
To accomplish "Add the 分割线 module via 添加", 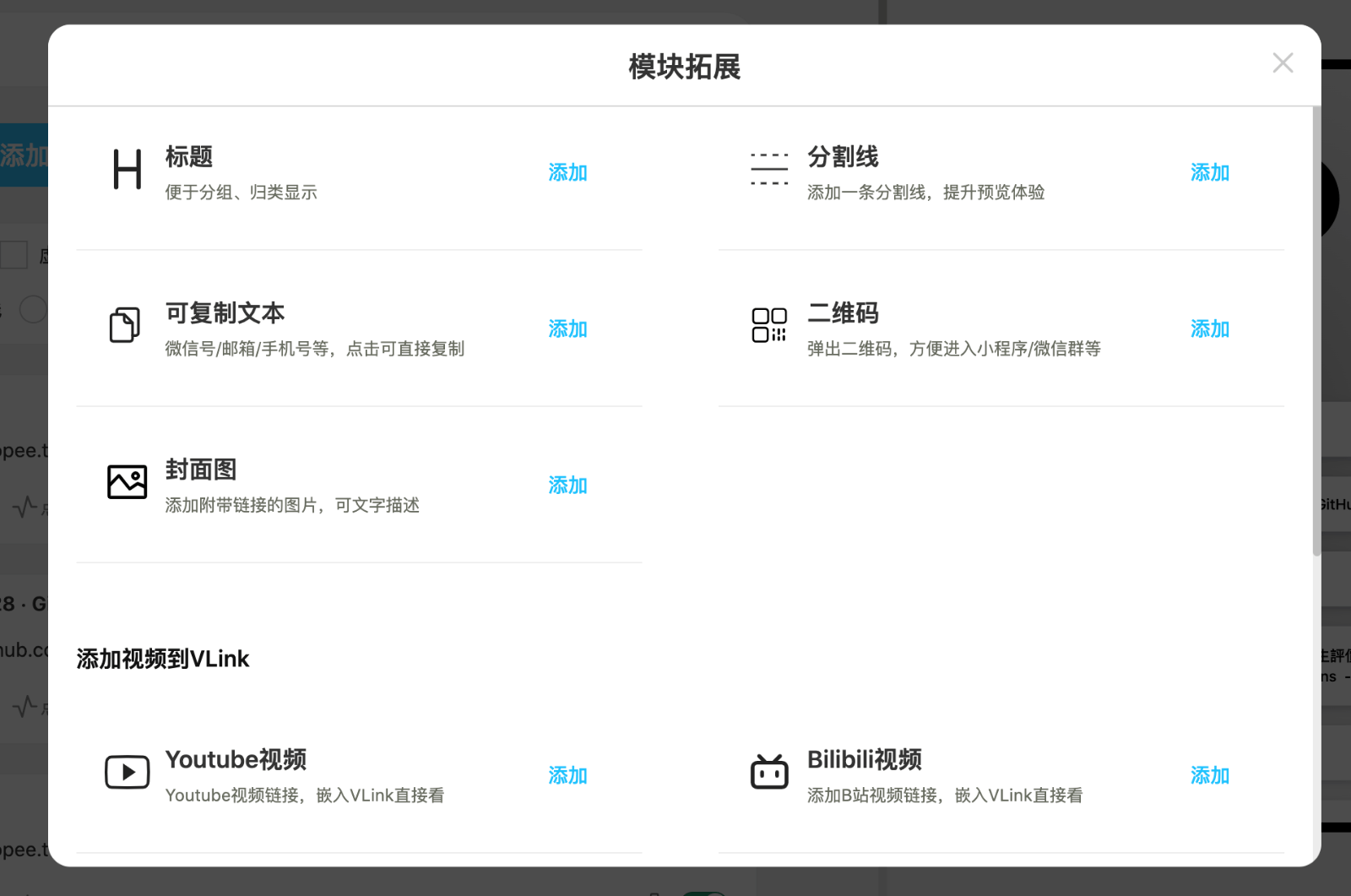I will point(1209,172).
